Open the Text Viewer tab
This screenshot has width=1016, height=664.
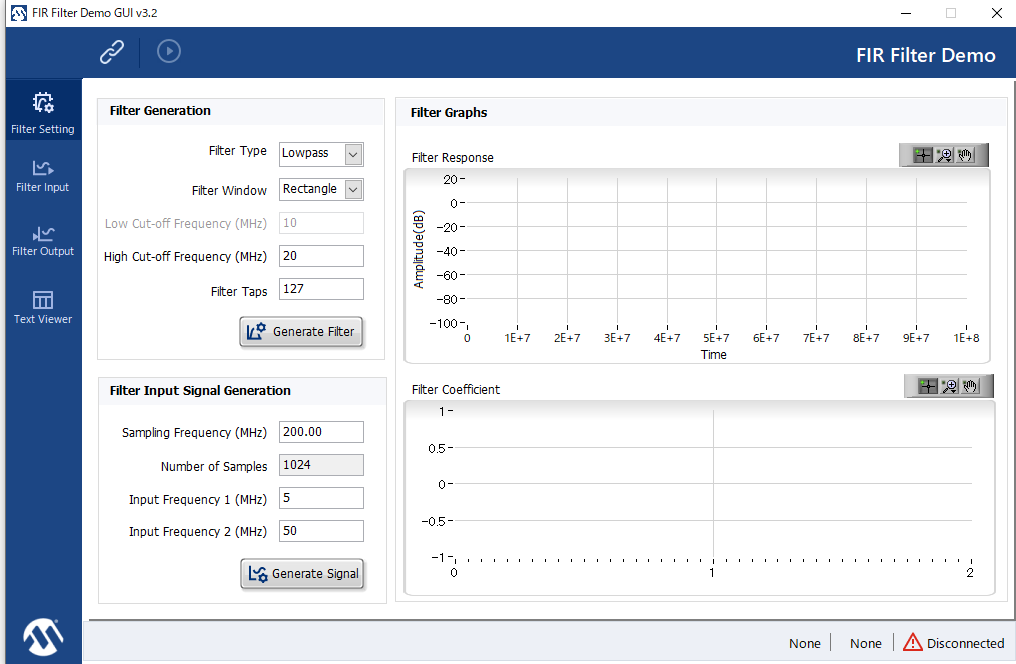point(43,307)
